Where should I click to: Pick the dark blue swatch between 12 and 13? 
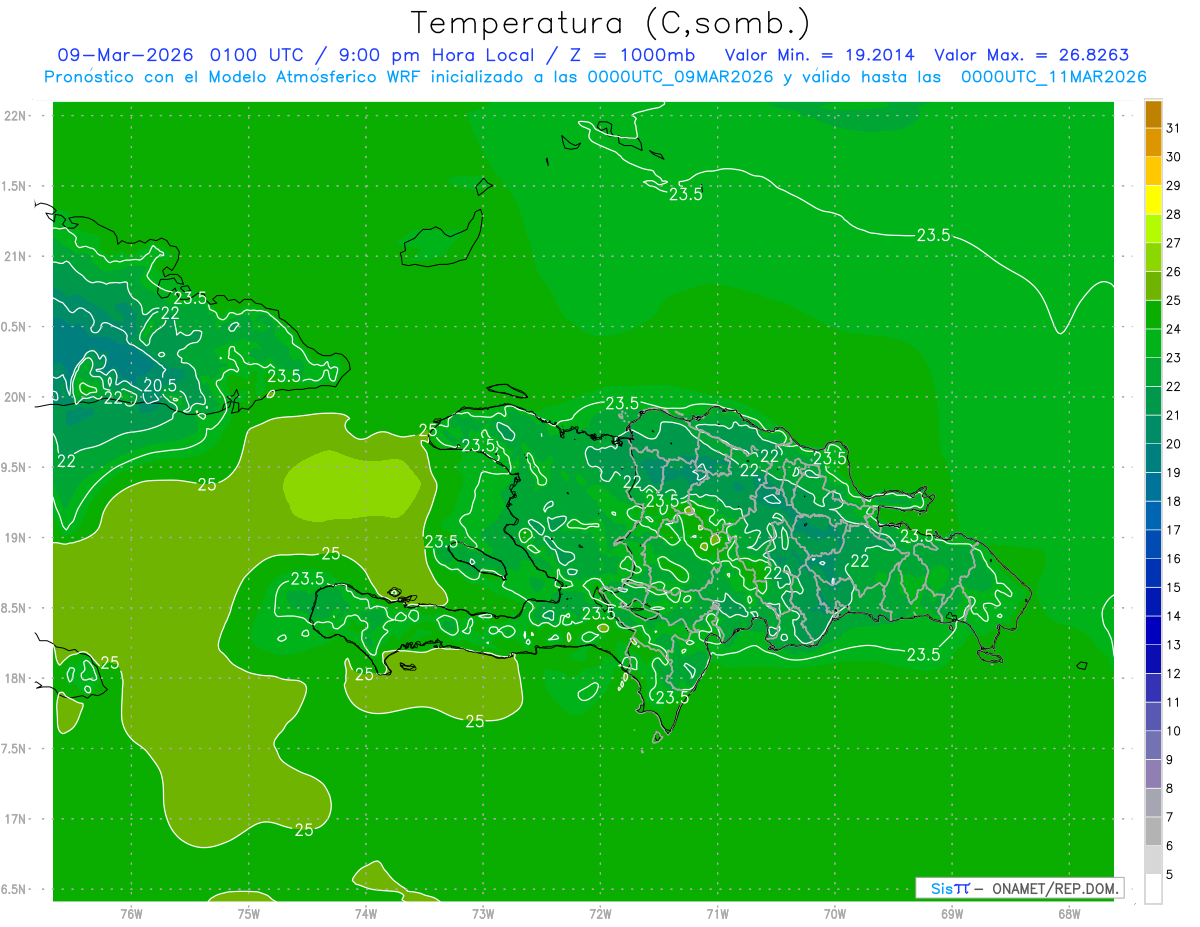click(x=1153, y=659)
